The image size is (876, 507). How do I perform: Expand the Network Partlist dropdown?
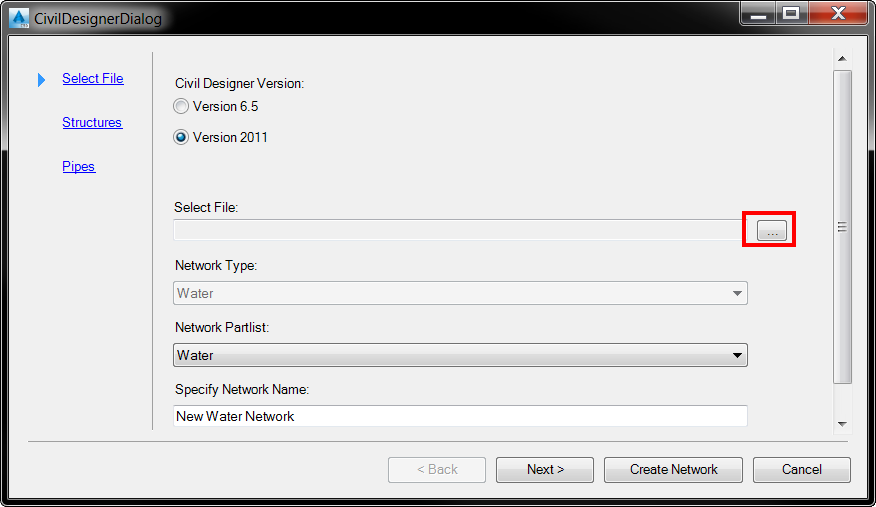pyautogui.click(x=460, y=355)
